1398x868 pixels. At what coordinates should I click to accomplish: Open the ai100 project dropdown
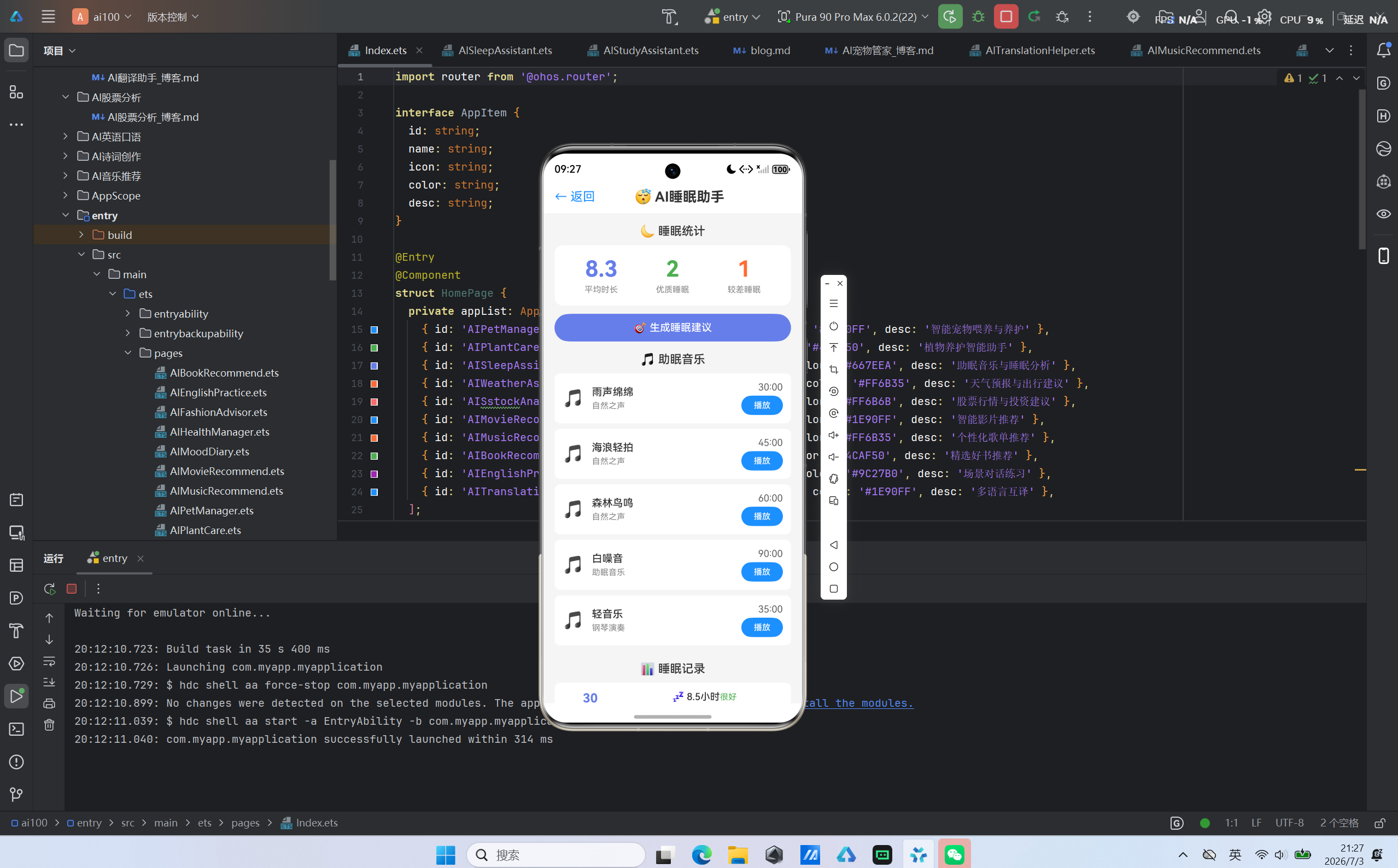(x=102, y=16)
